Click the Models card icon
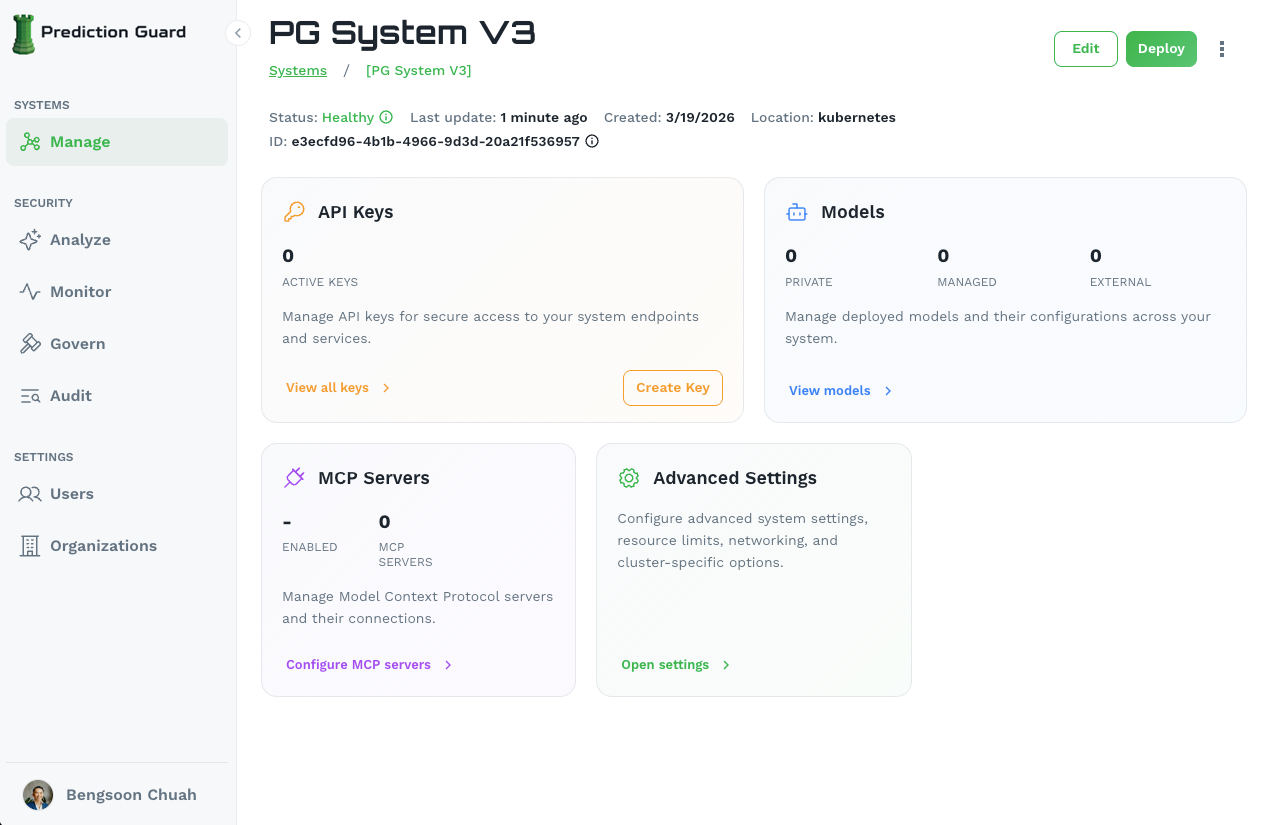 796,211
